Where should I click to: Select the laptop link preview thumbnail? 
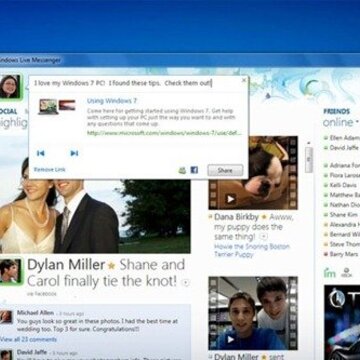pyautogui.click(x=48, y=107)
